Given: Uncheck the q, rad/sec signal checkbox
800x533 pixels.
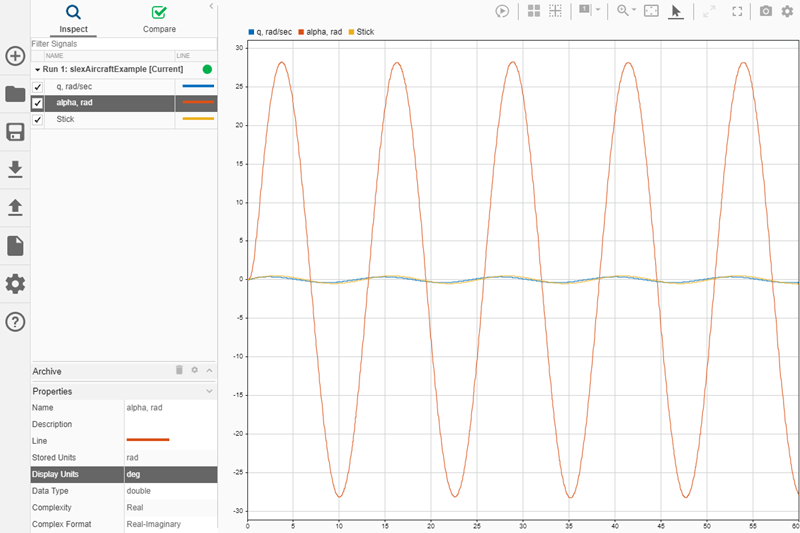Looking at the screenshot, I should click(x=37, y=87).
